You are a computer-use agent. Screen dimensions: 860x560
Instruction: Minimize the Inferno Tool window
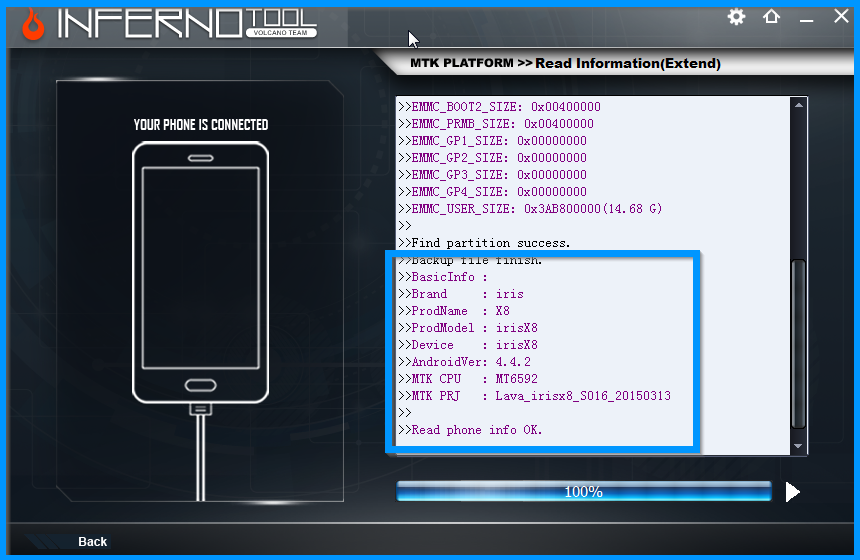(x=806, y=20)
